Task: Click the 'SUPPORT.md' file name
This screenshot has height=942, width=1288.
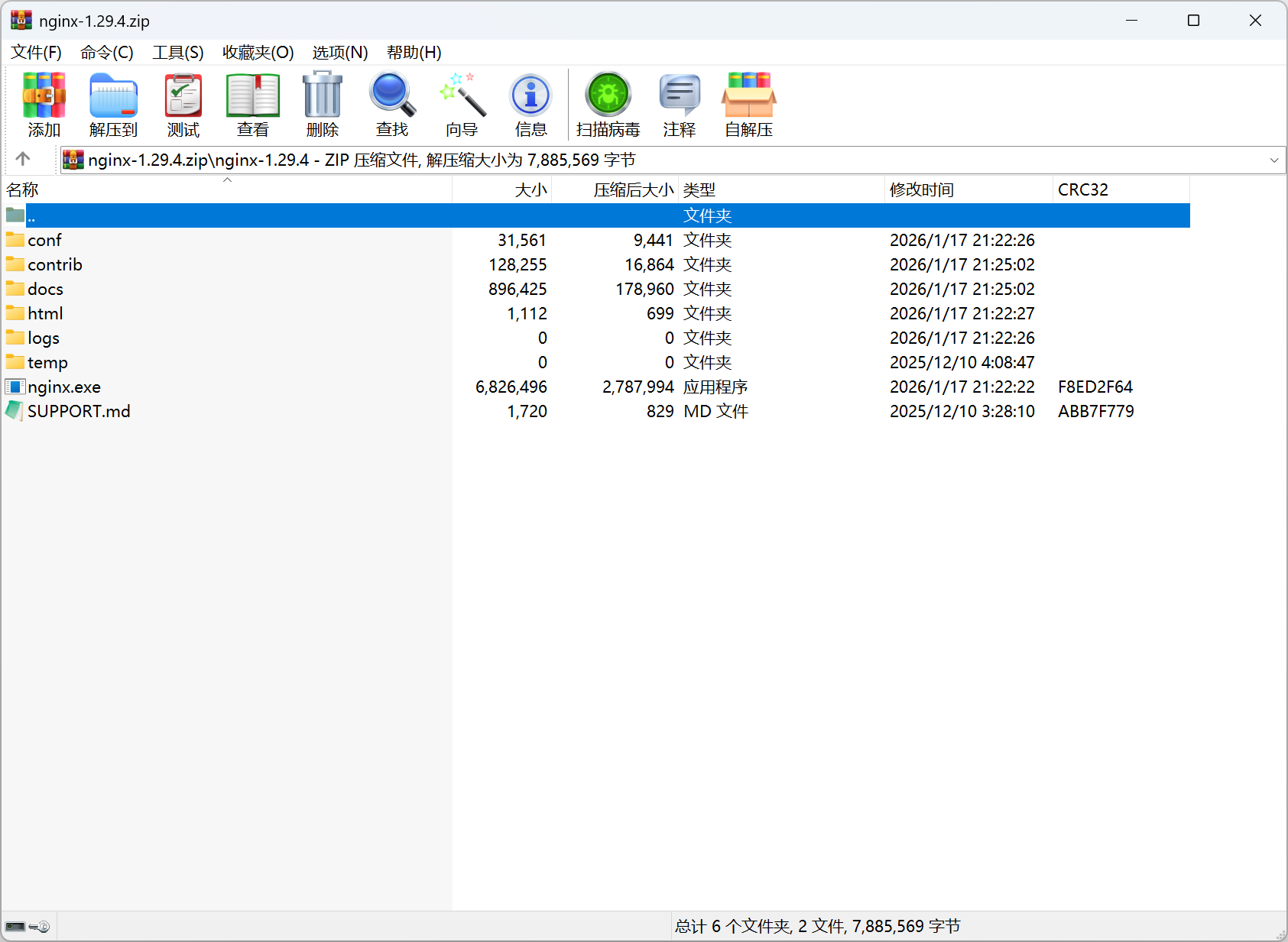Action: [79, 411]
